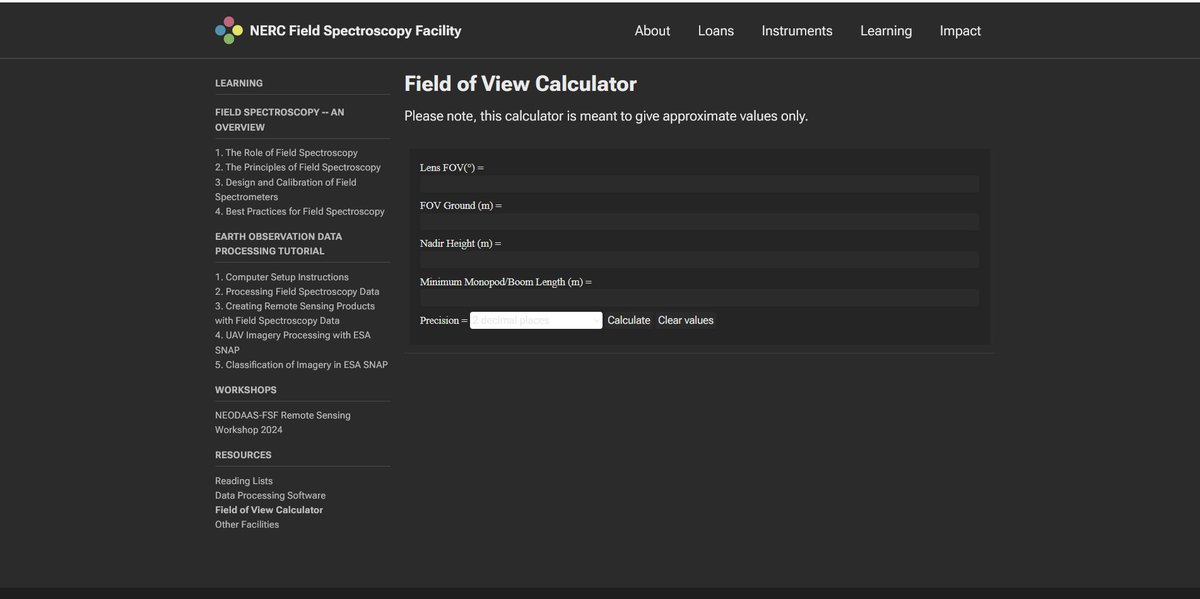Focus the Minimum Monopod/Boom Length input field

click(699, 298)
